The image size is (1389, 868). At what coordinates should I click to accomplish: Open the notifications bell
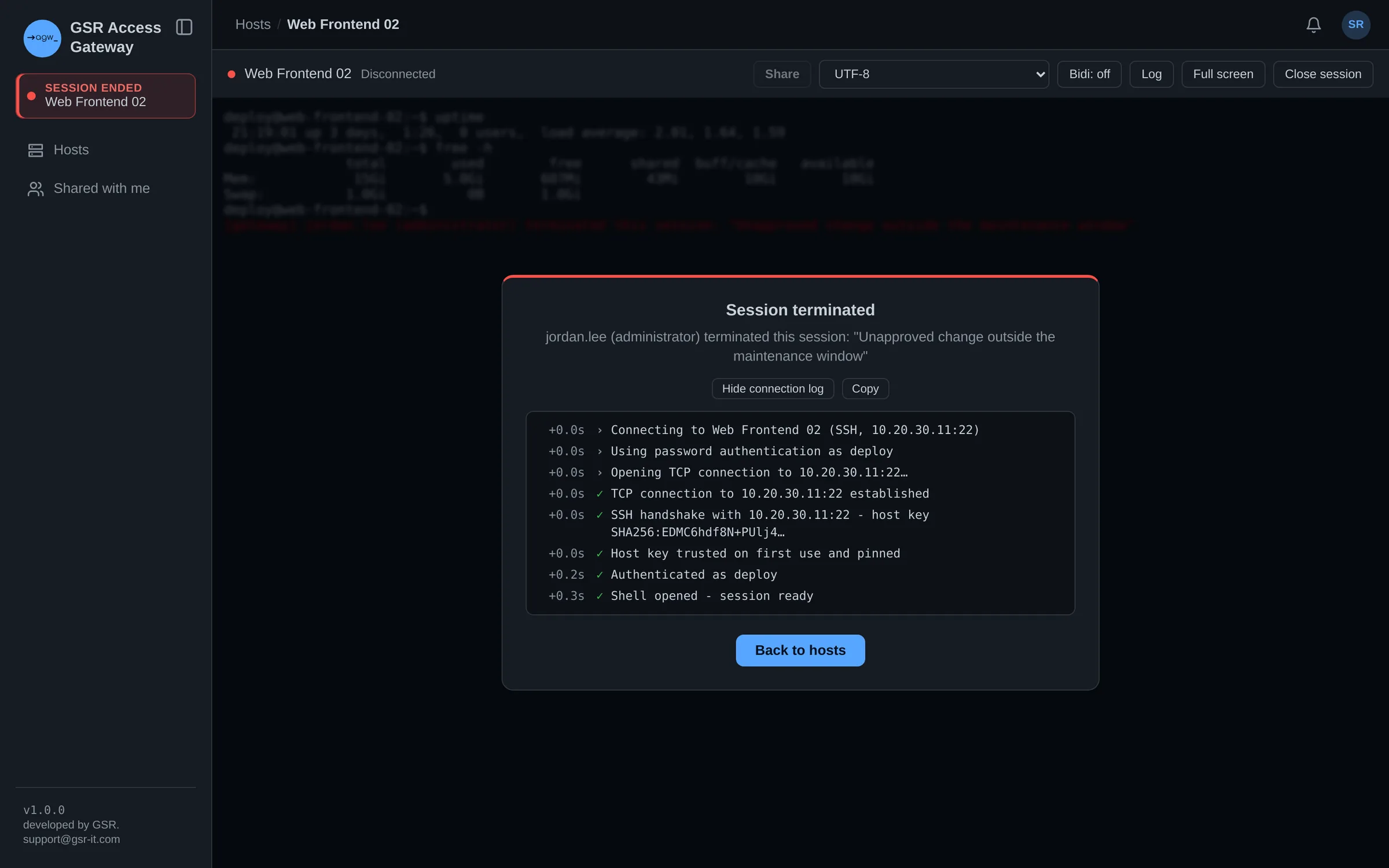pos(1313,25)
